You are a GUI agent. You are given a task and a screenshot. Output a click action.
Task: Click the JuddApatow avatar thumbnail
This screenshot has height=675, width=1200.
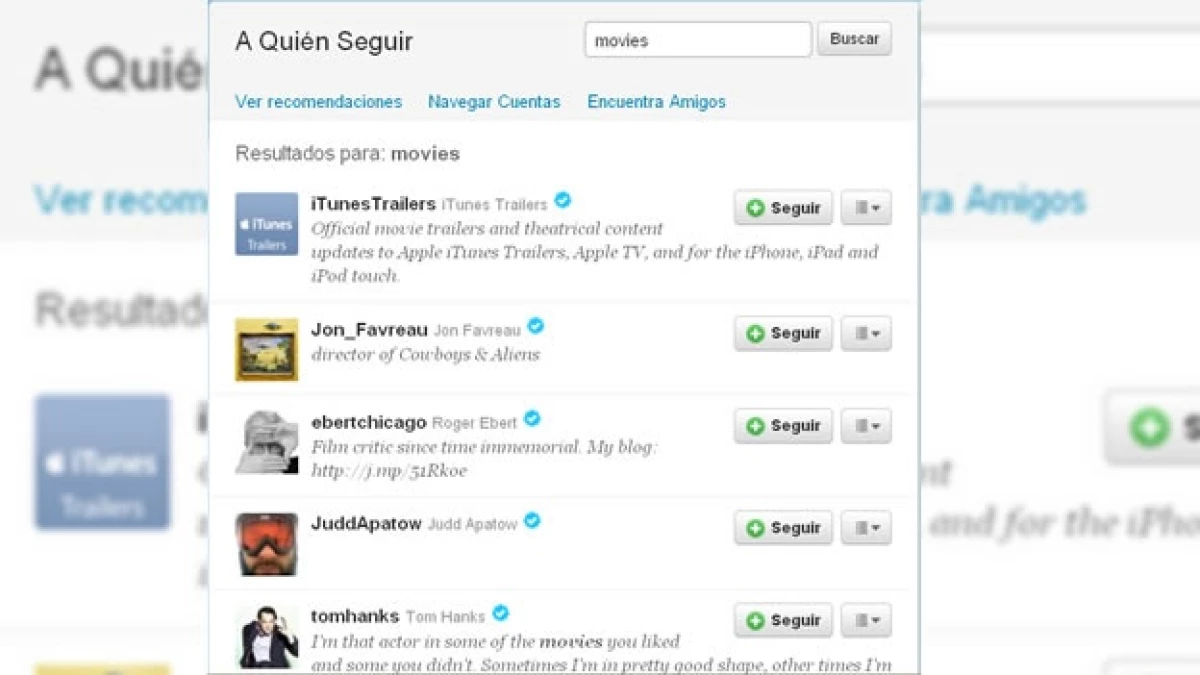pyautogui.click(x=267, y=544)
